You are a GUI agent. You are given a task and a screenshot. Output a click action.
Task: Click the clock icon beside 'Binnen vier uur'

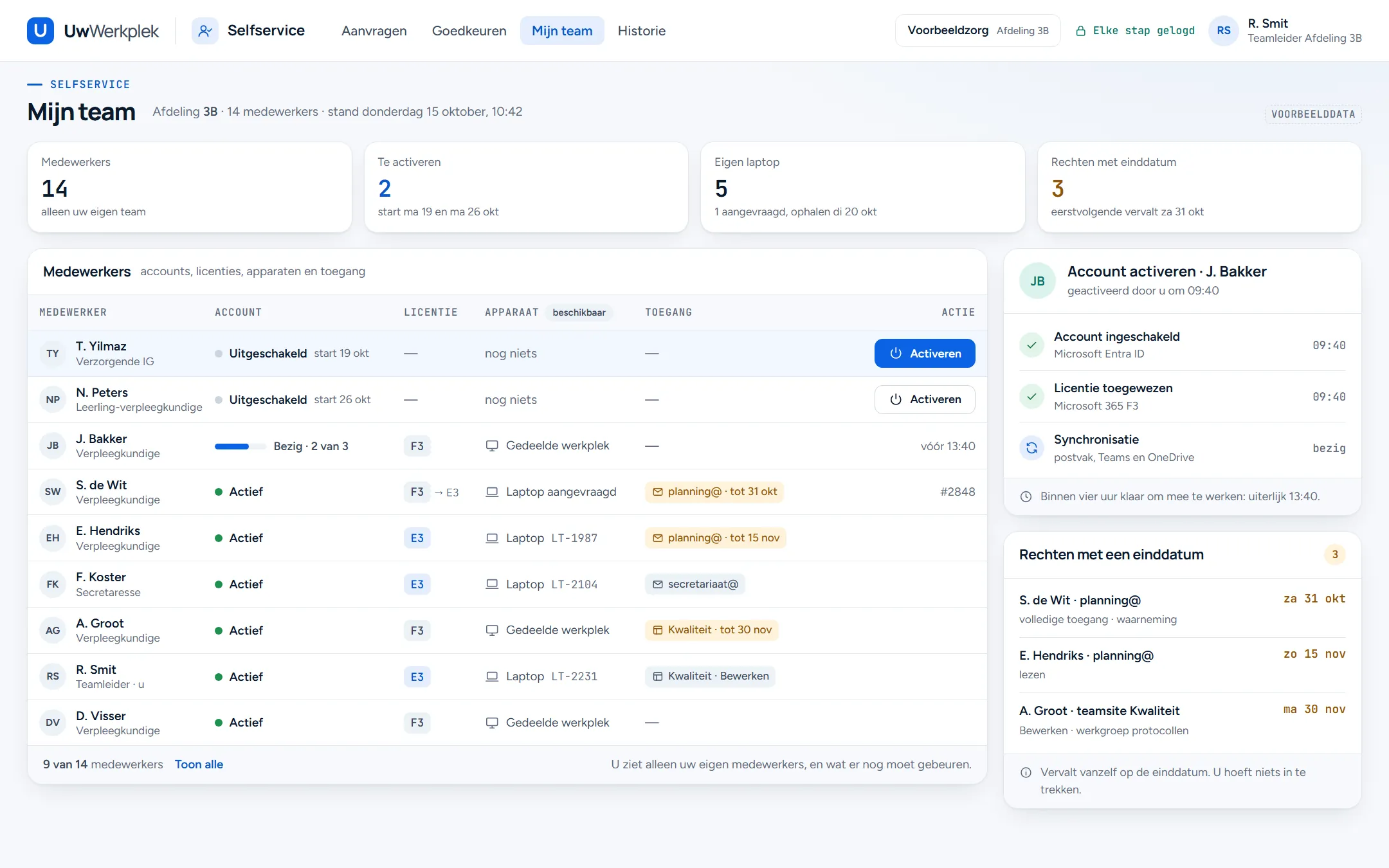(x=1026, y=496)
